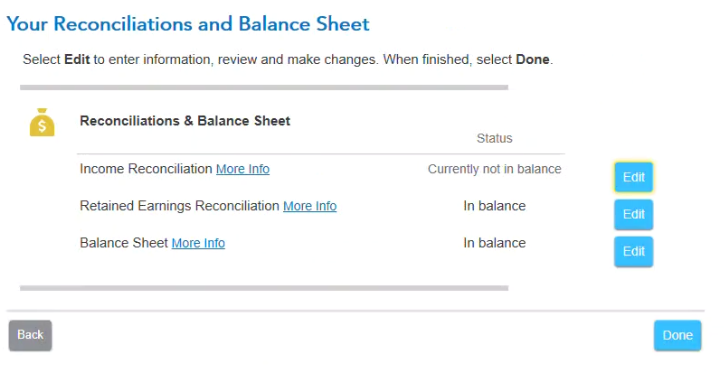725x378 pixels.
Task: Click the 'Your Reconciliations and Balance Sheet' title
Action: [x=188, y=24]
